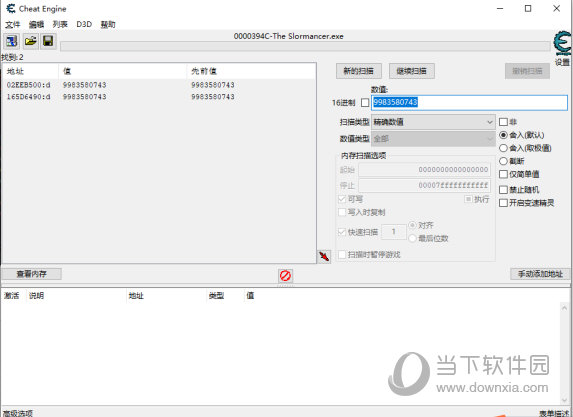573x417 pixels.
Task: Click the 手动添加地址 button
Action: click(540, 274)
